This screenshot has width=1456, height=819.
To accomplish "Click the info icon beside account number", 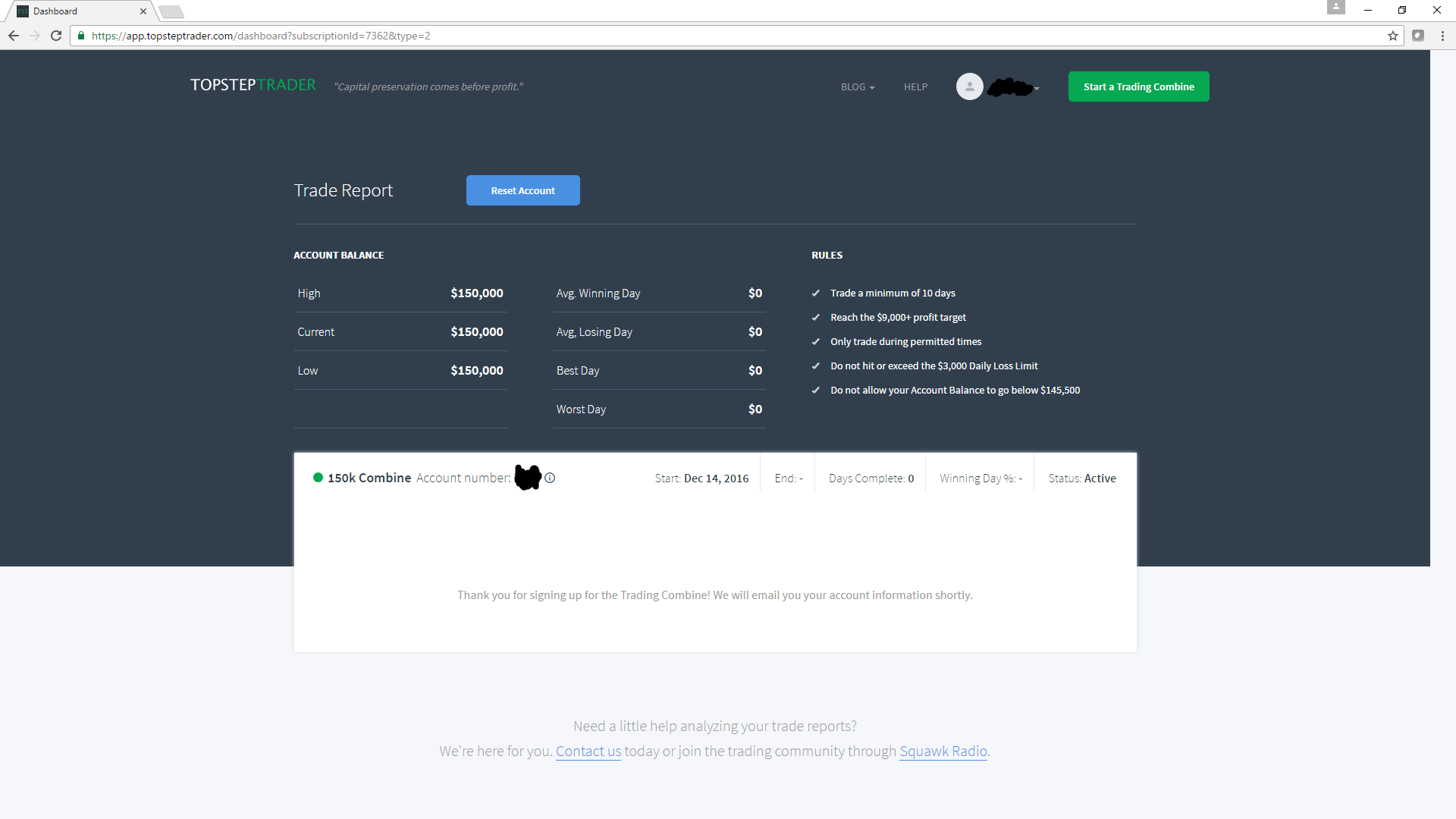I will click(550, 478).
